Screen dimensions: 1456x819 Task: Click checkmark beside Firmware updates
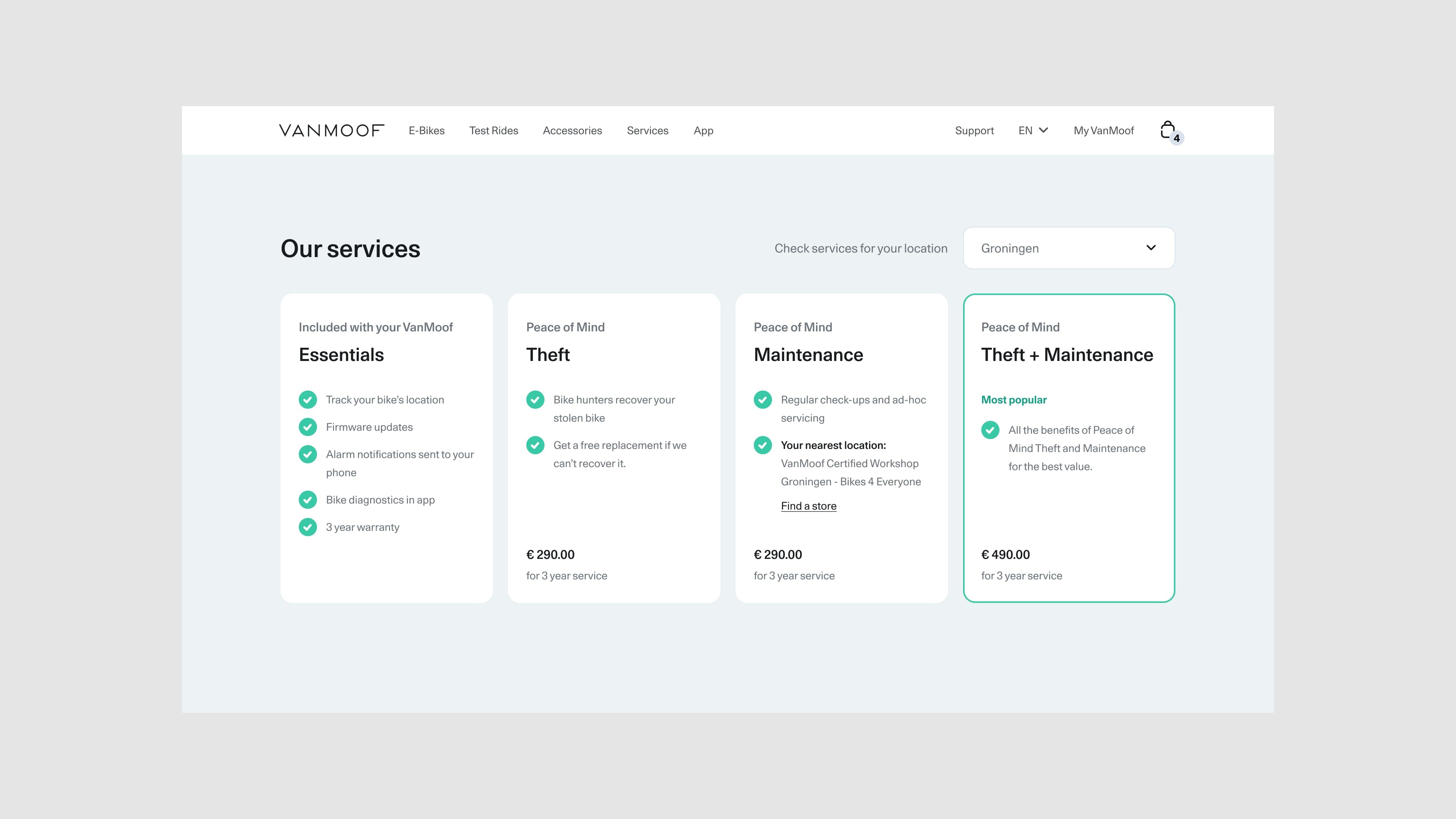tap(308, 427)
